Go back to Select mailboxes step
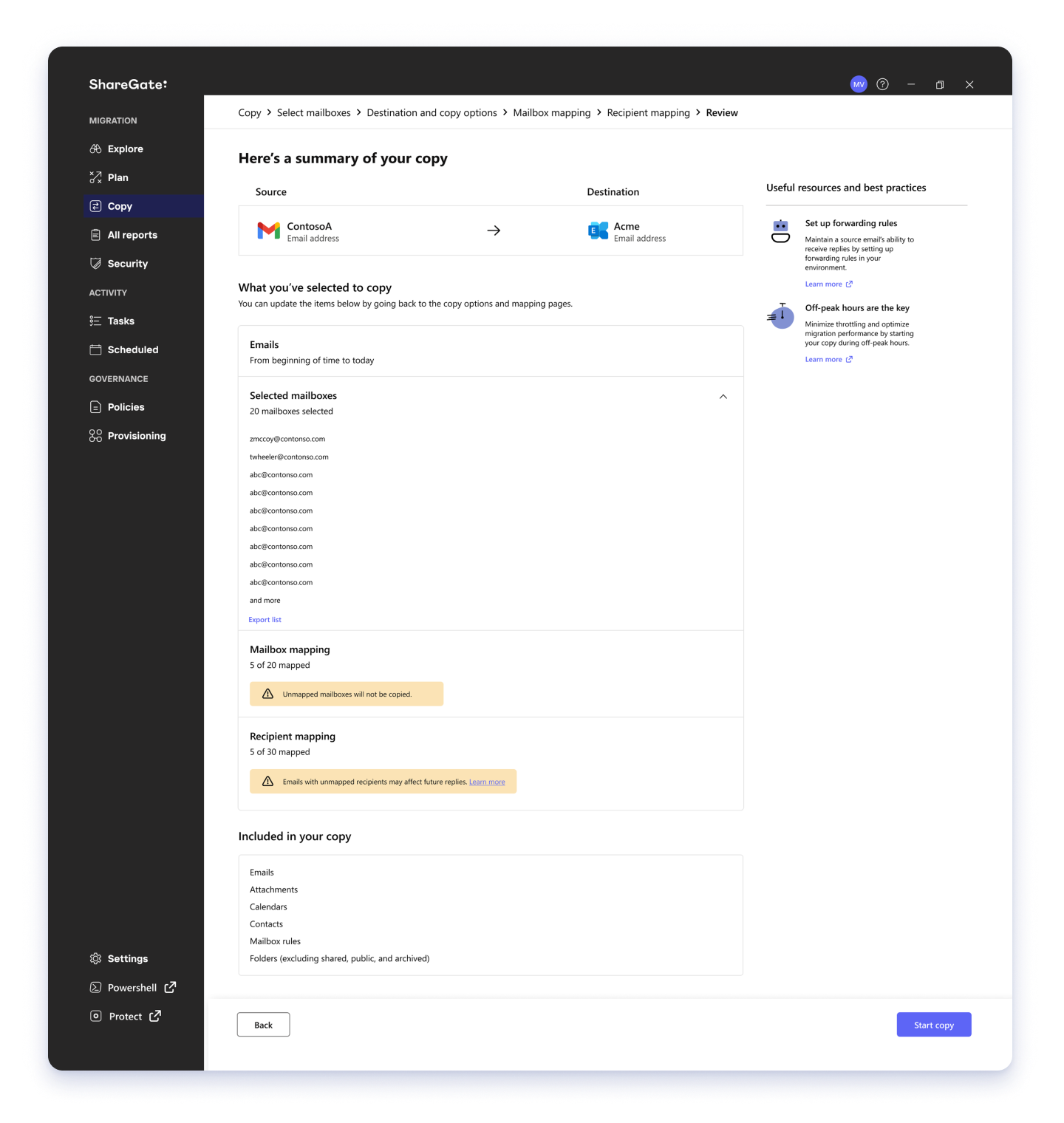 tap(314, 112)
